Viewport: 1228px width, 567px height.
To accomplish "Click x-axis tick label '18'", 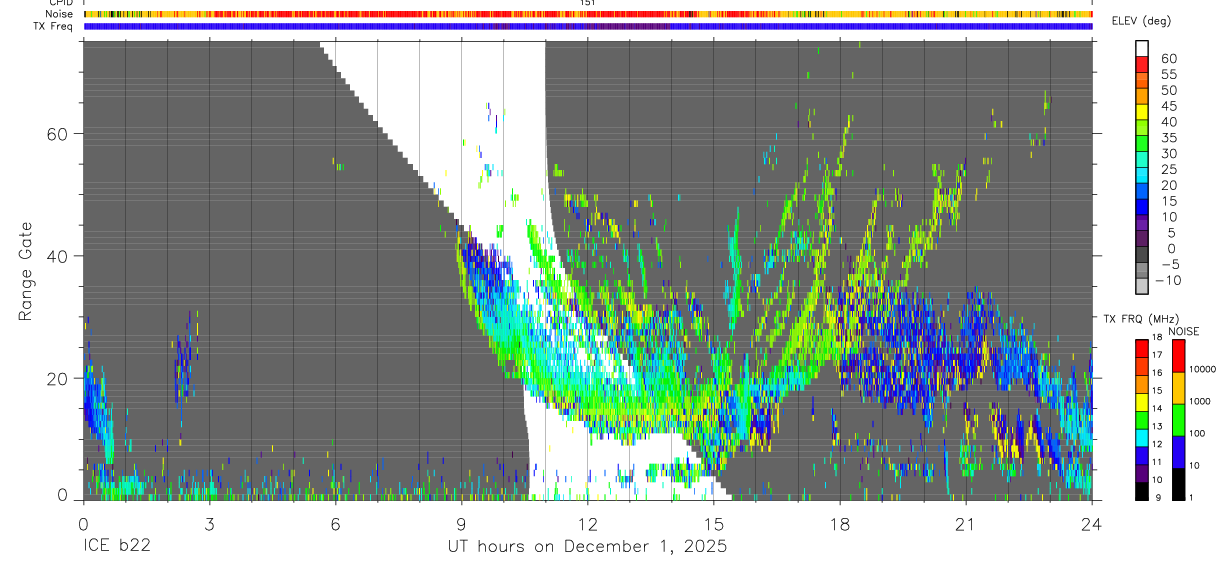I will pos(840,523).
